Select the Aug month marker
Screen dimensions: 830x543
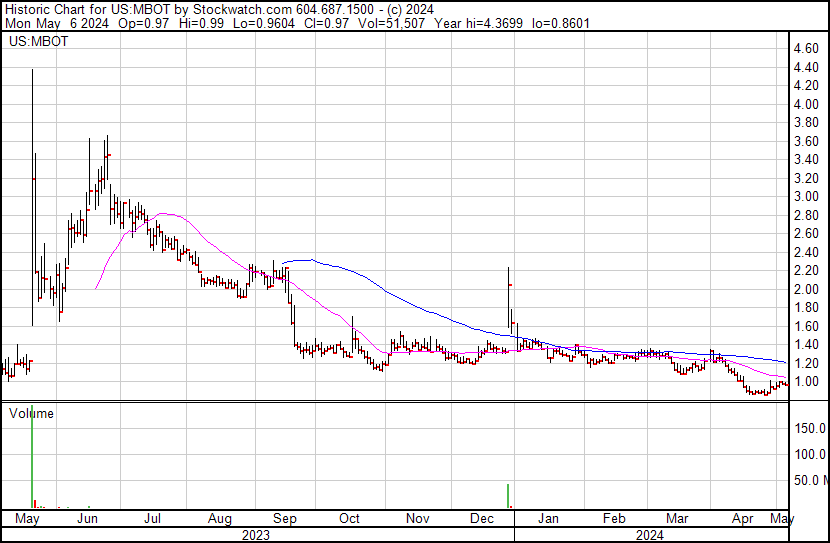coord(220,519)
